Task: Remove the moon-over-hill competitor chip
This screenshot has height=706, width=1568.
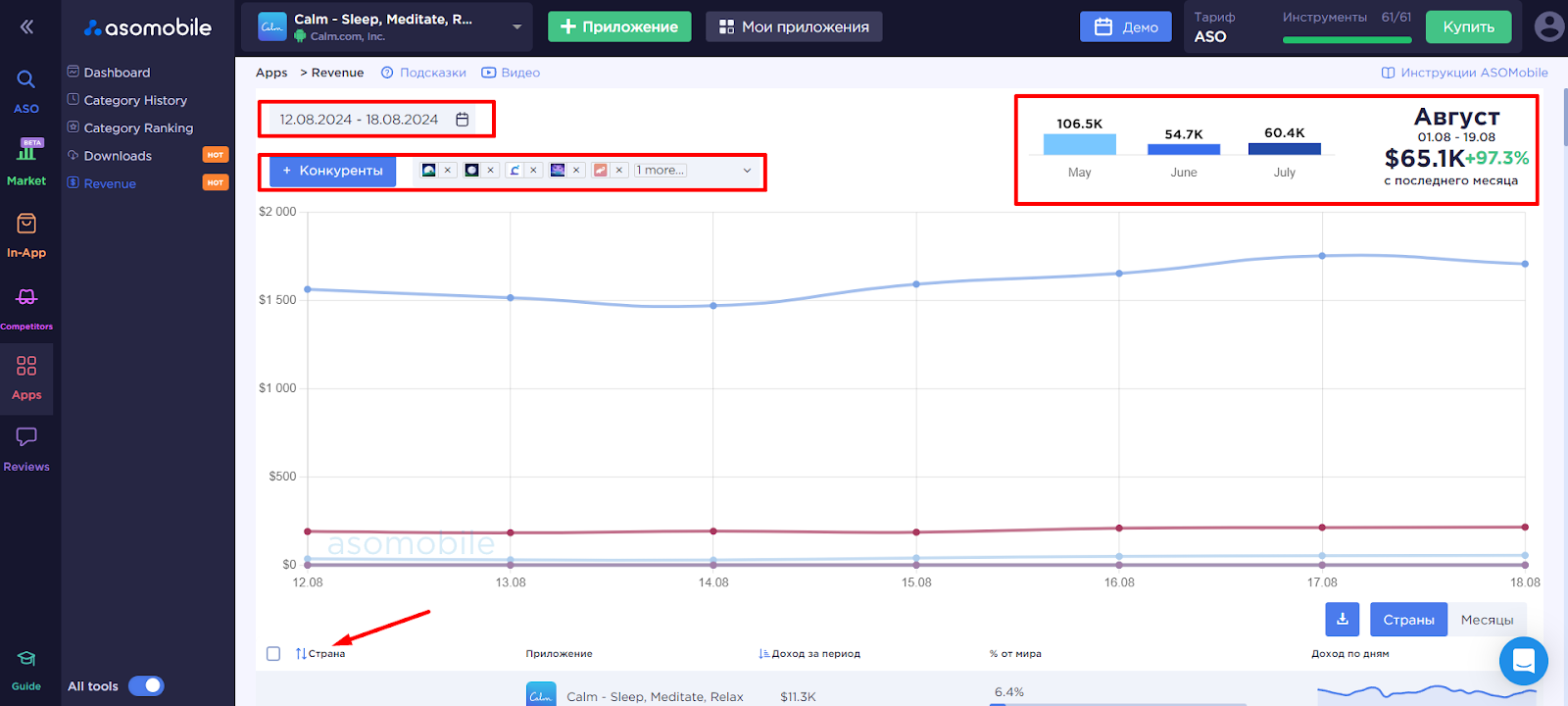Action: point(448,171)
